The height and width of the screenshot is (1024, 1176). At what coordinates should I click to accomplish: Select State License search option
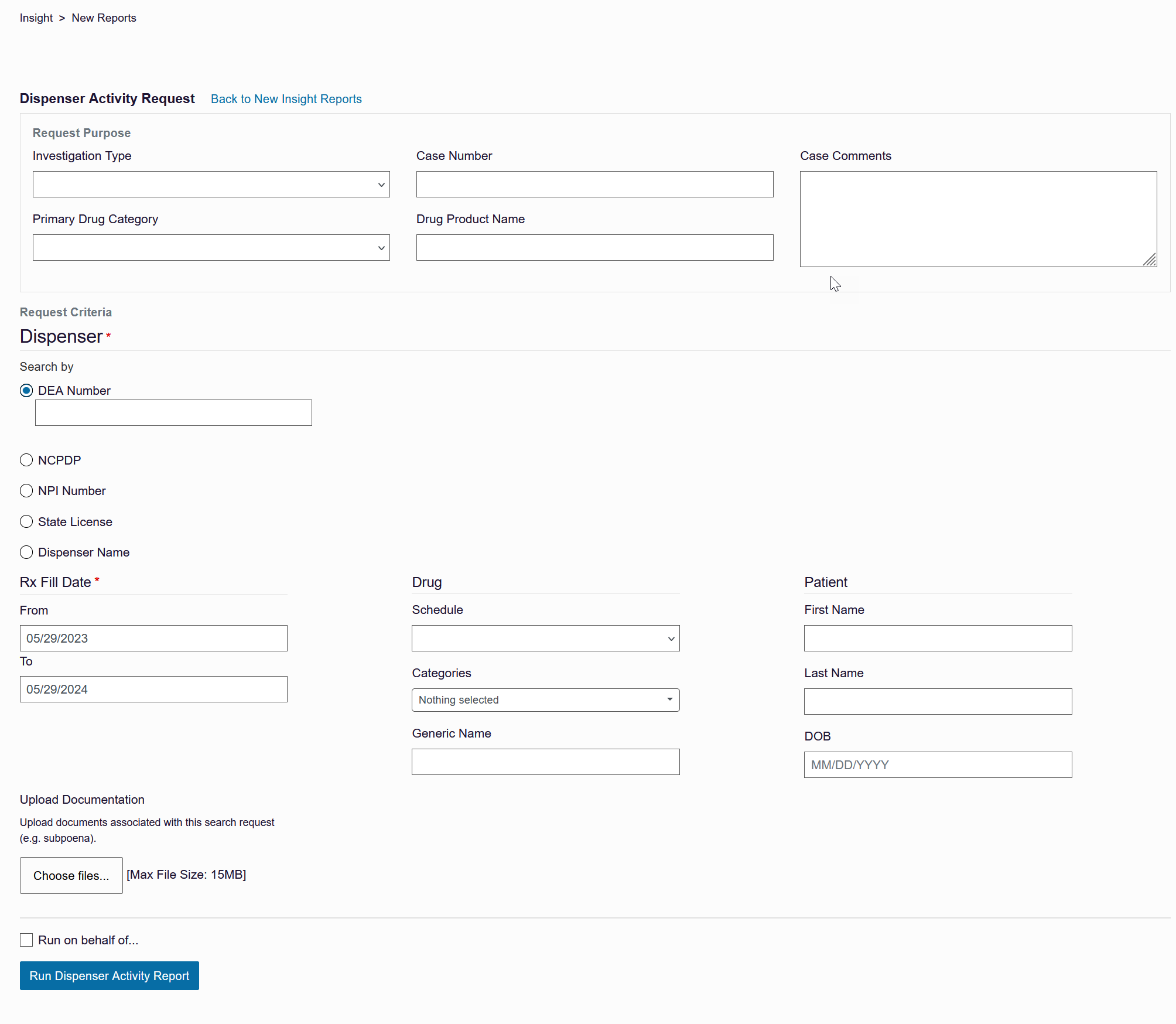tap(26, 521)
